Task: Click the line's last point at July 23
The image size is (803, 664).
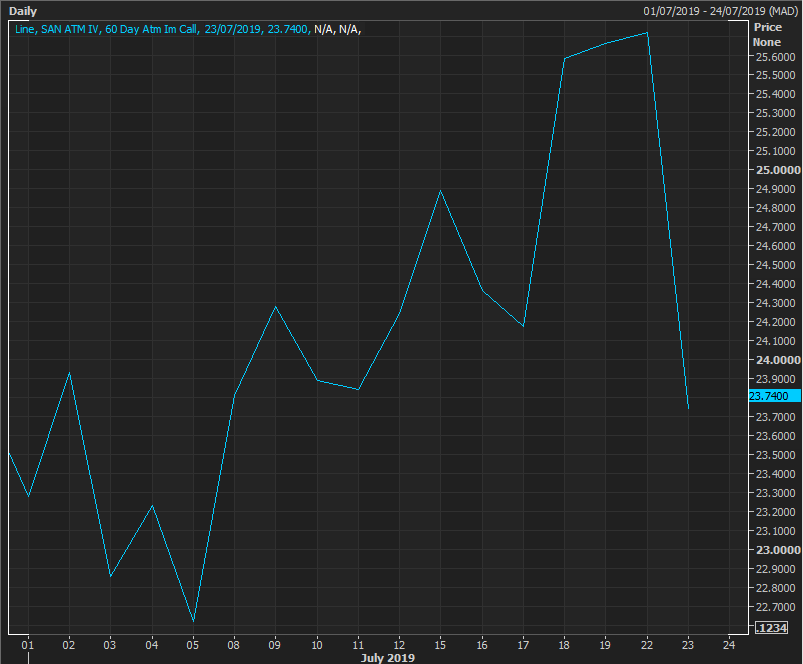Action: (688, 408)
